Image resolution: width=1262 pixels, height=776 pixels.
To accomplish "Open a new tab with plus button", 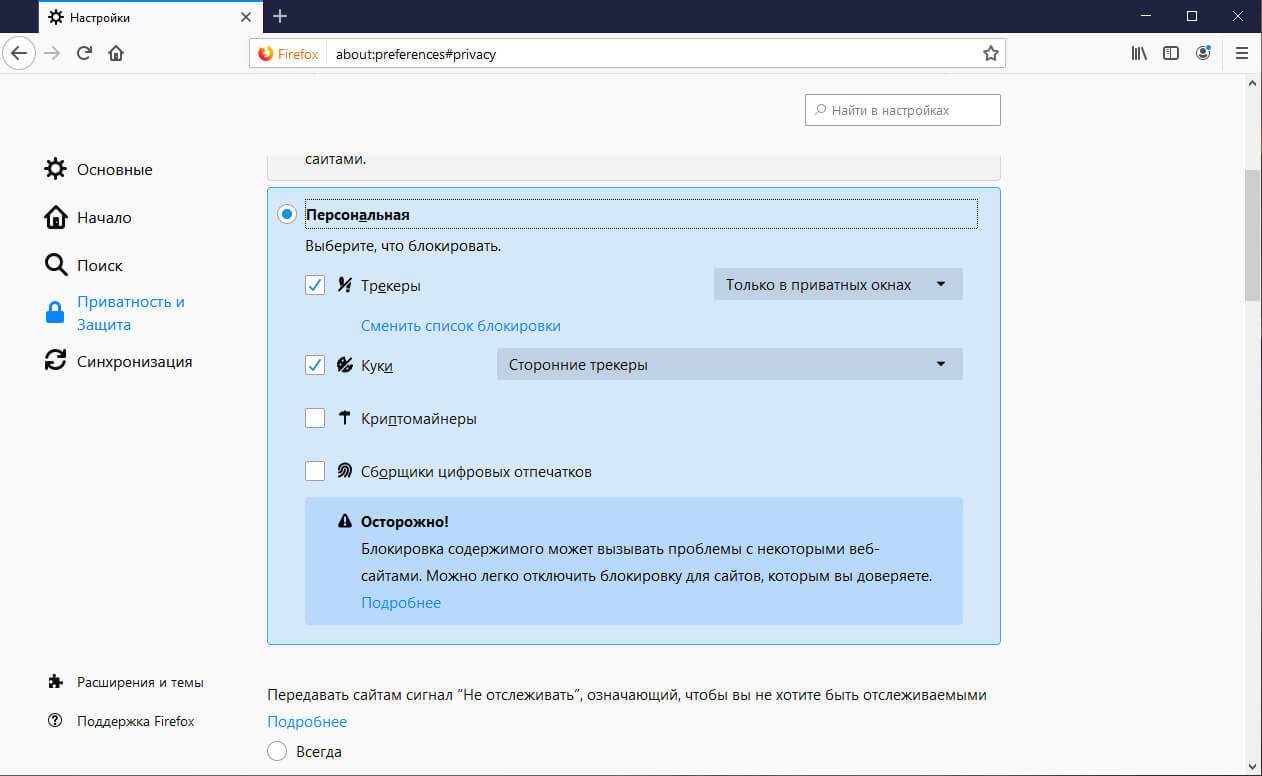I will coord(280,17).
